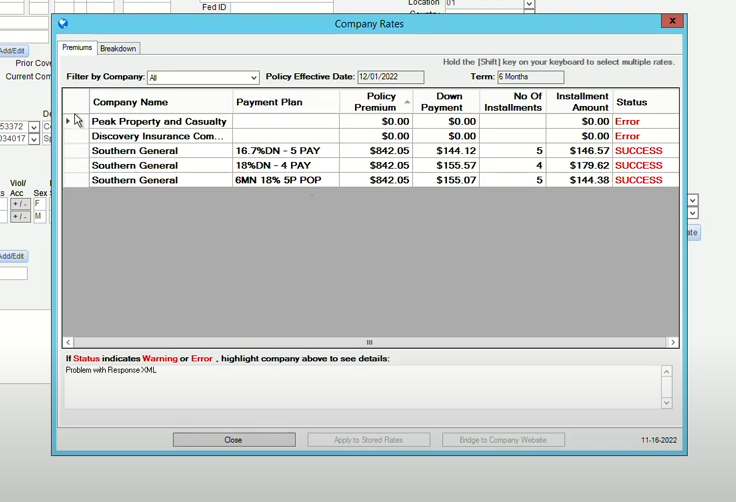
Task: Click the Sex field showing M
Action: (39, 216)
